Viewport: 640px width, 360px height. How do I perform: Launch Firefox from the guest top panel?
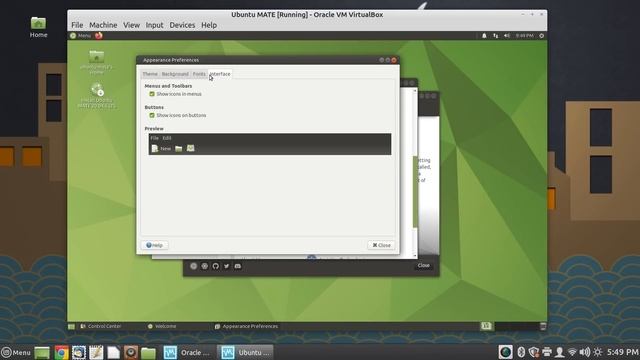click(x=99, y=36)
